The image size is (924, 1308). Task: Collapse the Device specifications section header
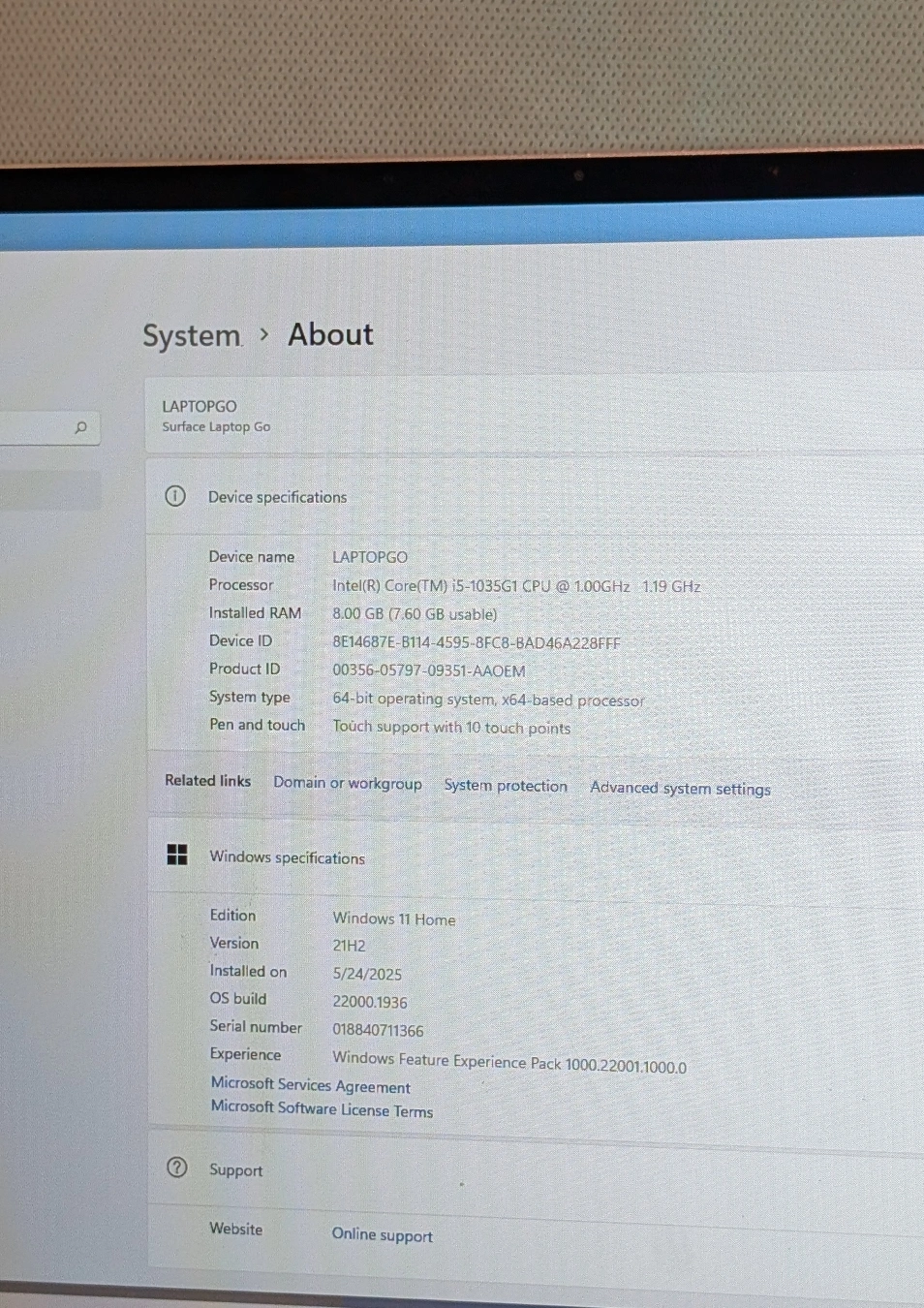pos(535,497)
